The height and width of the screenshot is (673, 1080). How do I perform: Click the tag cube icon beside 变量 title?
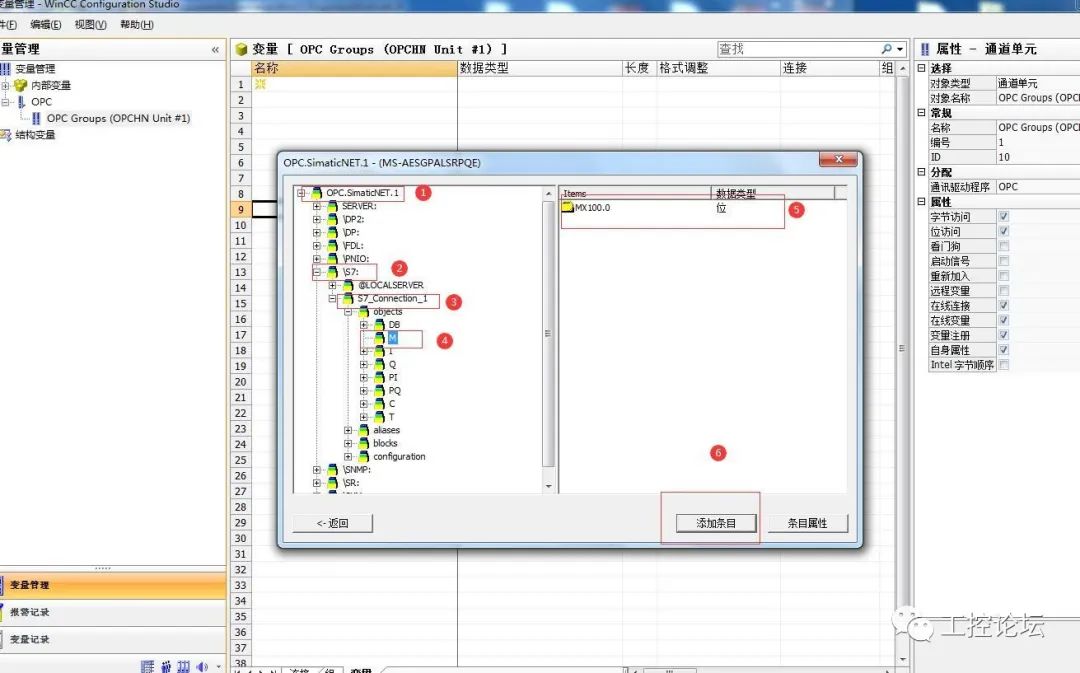[x=241, y=50]
